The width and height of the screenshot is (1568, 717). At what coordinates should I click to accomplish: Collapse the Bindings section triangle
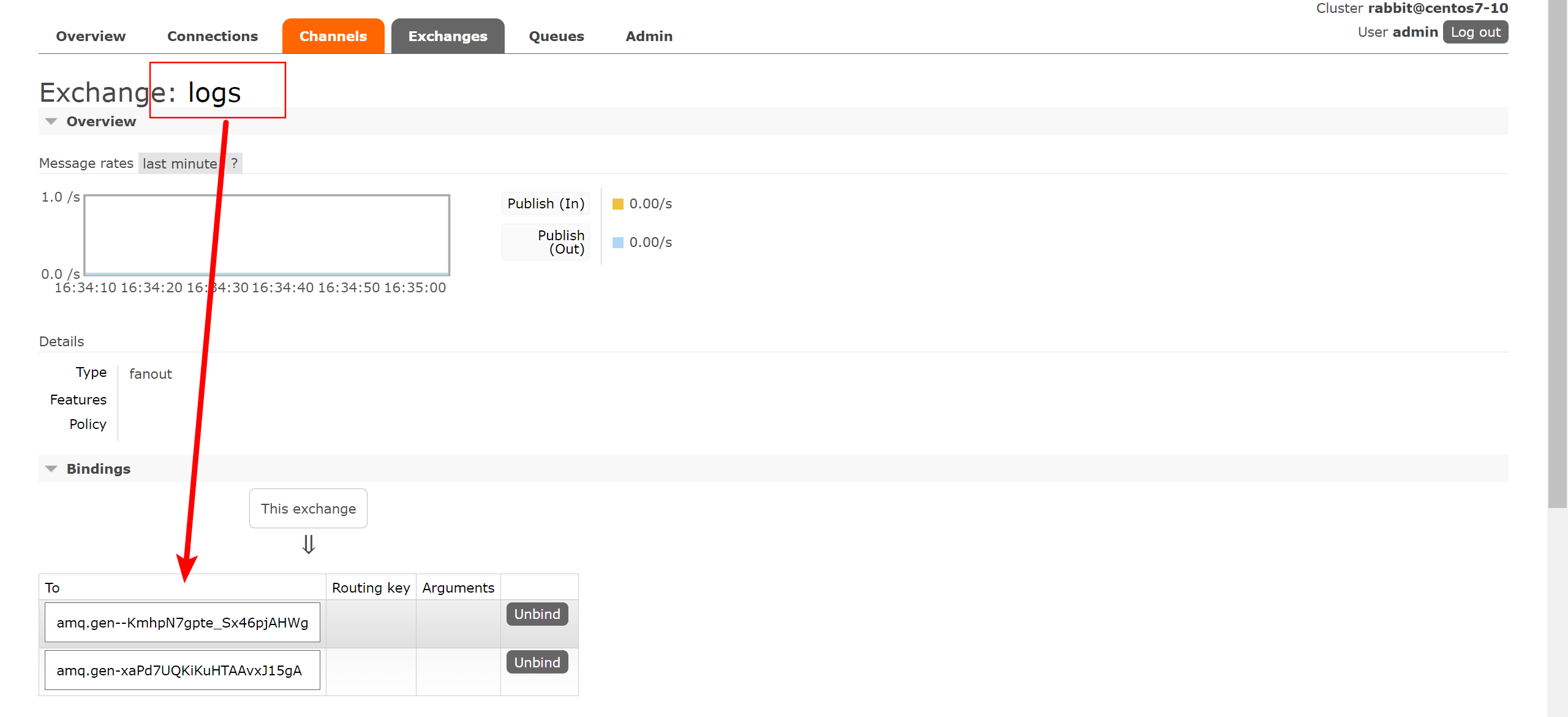coord(51,469)
